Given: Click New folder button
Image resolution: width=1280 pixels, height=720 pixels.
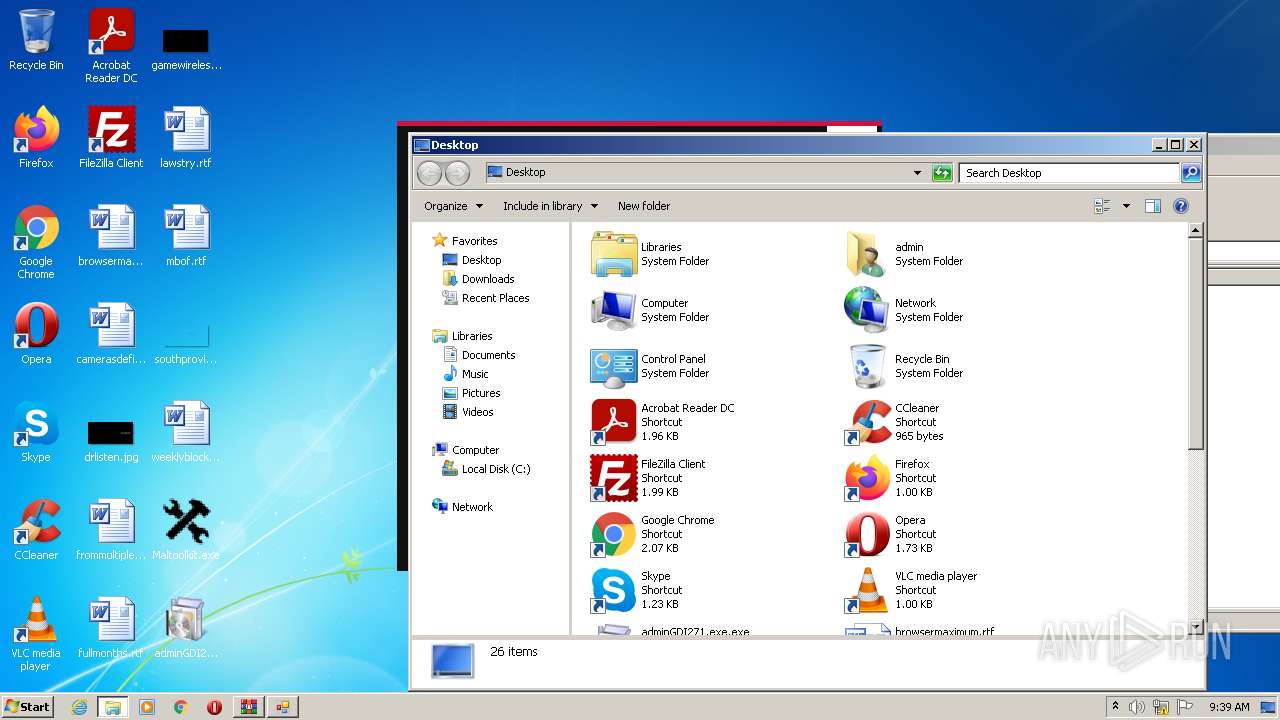Looking at the screenshot, I should coord(644,206).
